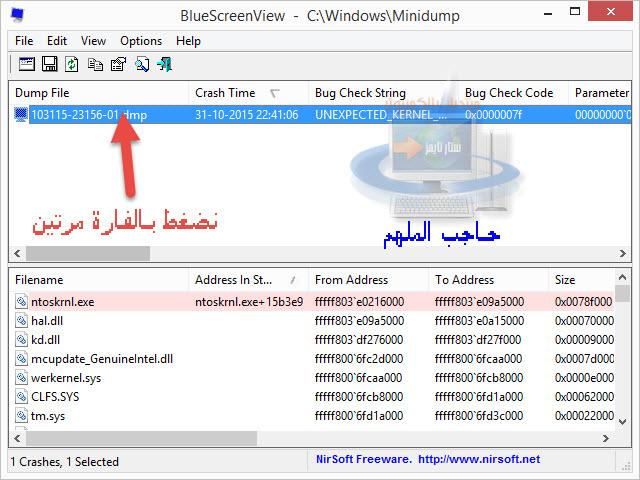
Task: Select the mcupdate_GenuineIntel.dll driver row
Action: (x=312, y=358)
